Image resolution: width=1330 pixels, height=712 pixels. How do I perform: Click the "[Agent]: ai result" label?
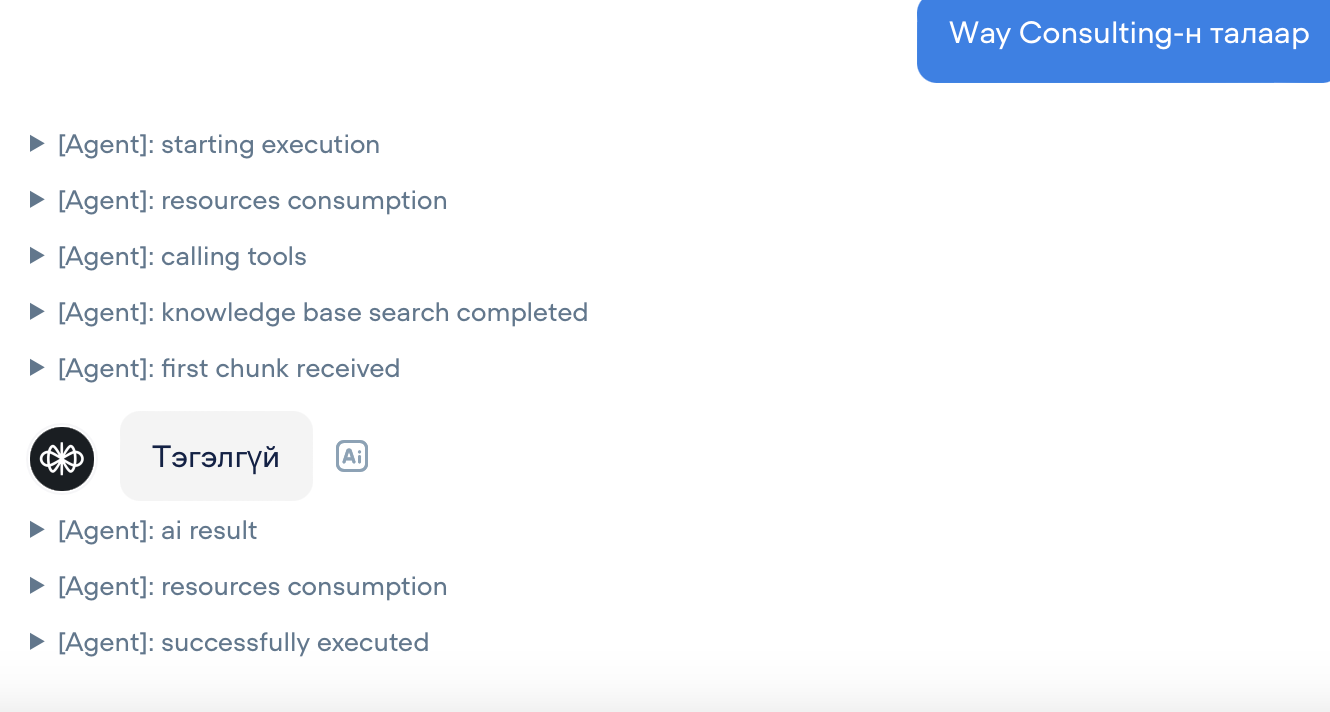pyautogui.click(x=158, y=530)
